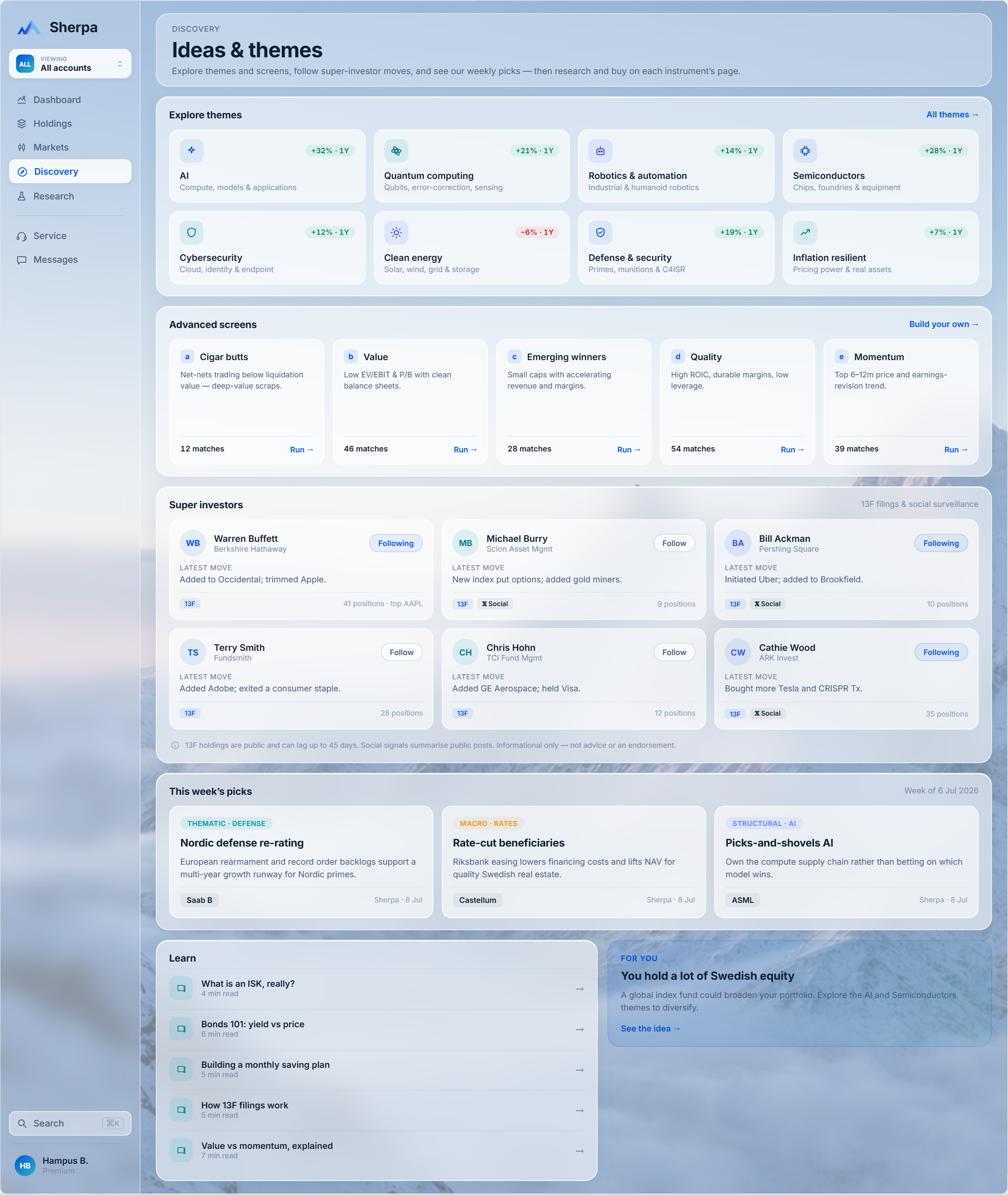
Task: Open Terry Smith's TS avatar
Action: coord(193,652)
